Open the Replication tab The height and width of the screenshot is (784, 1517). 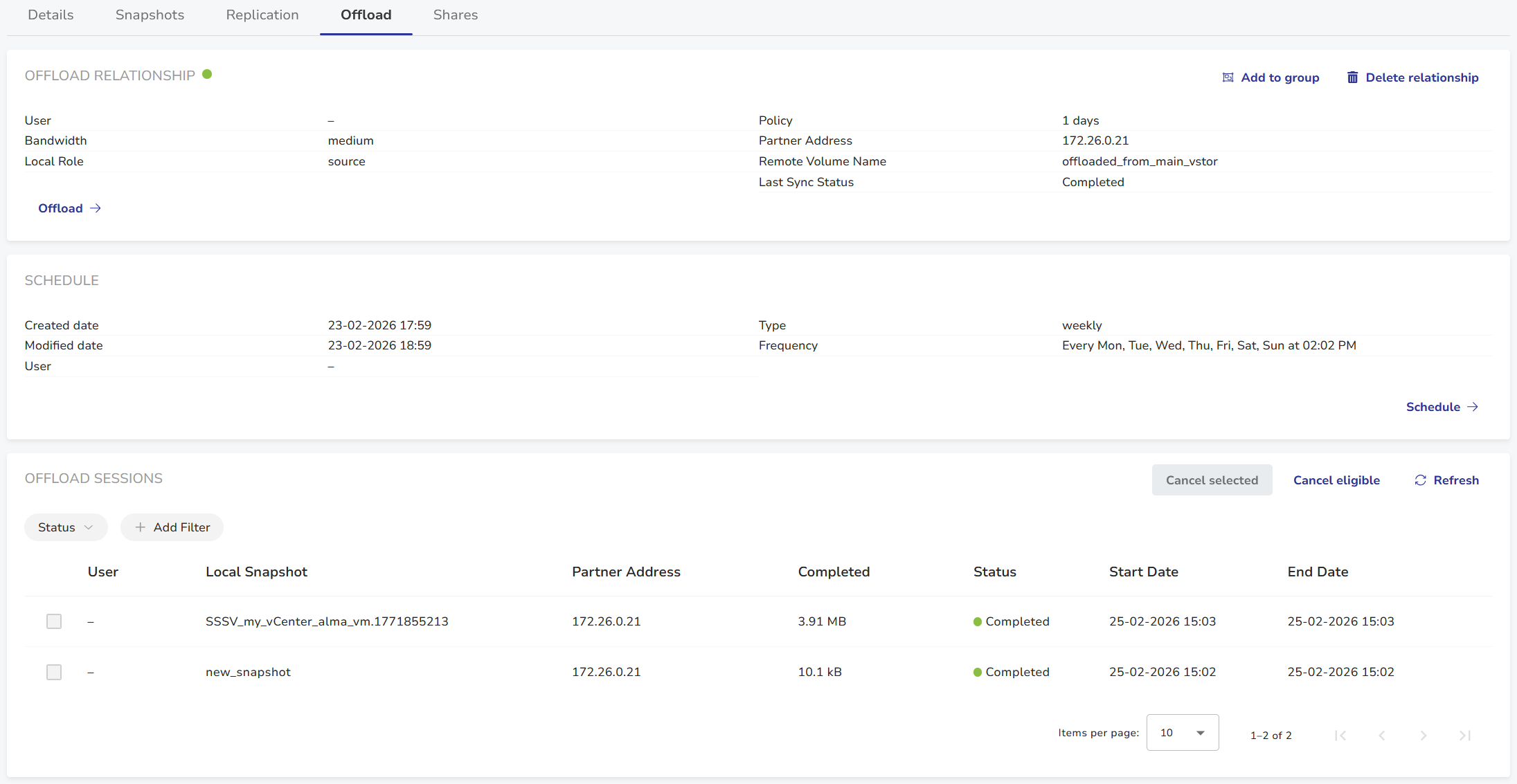pyautogui.click(x=262, y=15)
